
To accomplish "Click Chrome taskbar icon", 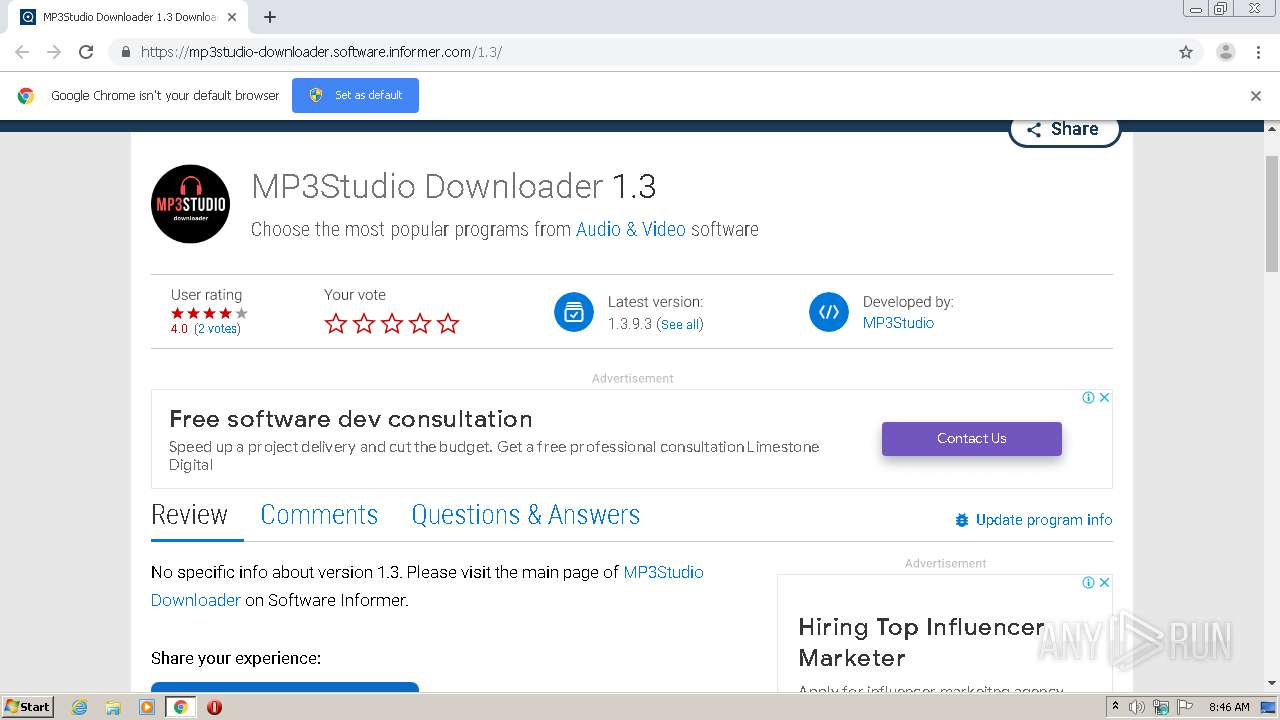I will tap(181, 707).
